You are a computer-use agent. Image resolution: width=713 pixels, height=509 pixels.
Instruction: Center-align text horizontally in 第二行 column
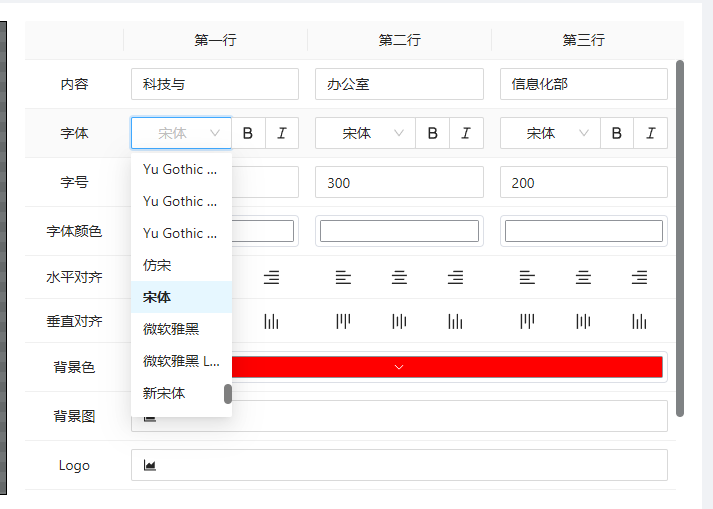[399, 277]
